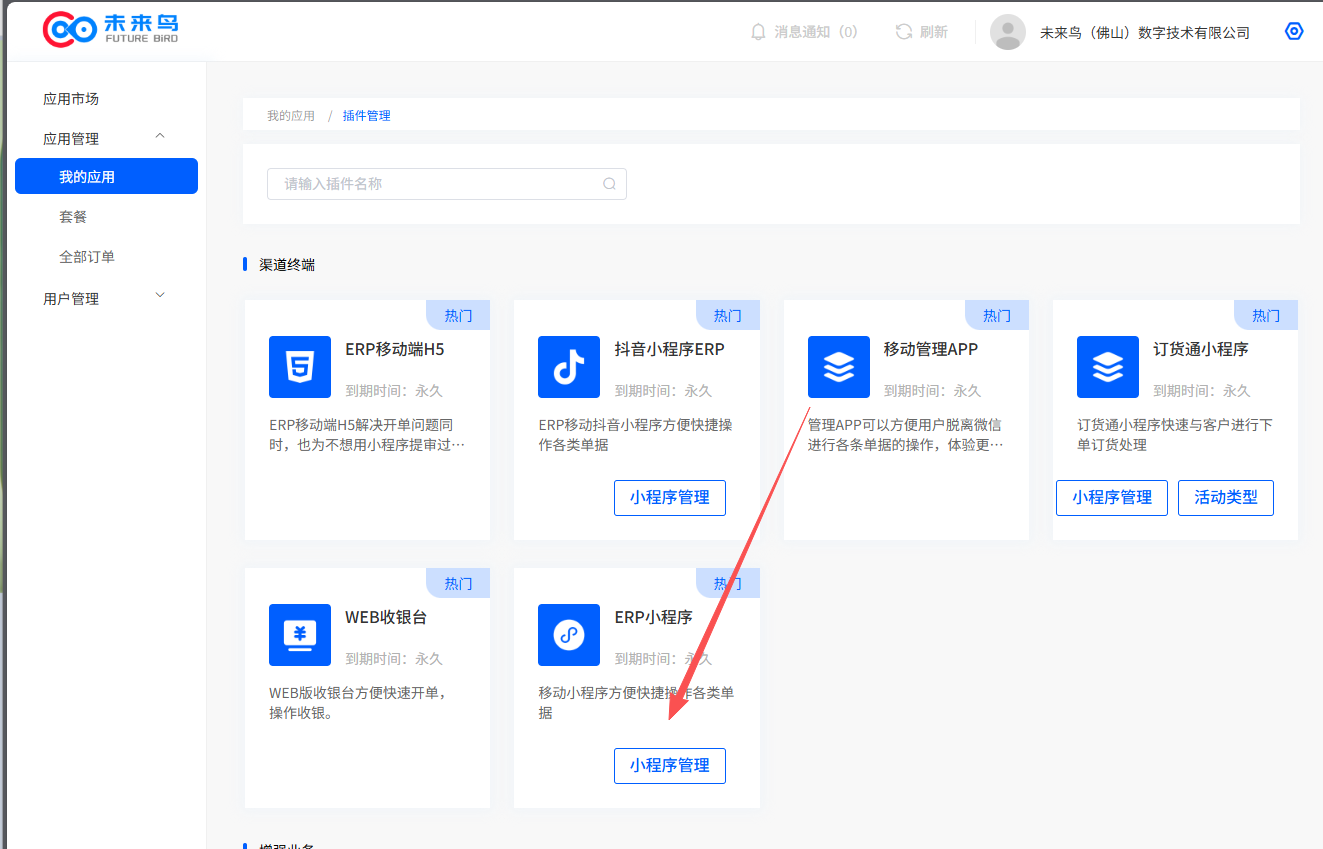Expand the 用户管理 sidebar menu
1323x849 pixels.
(160, 296)
